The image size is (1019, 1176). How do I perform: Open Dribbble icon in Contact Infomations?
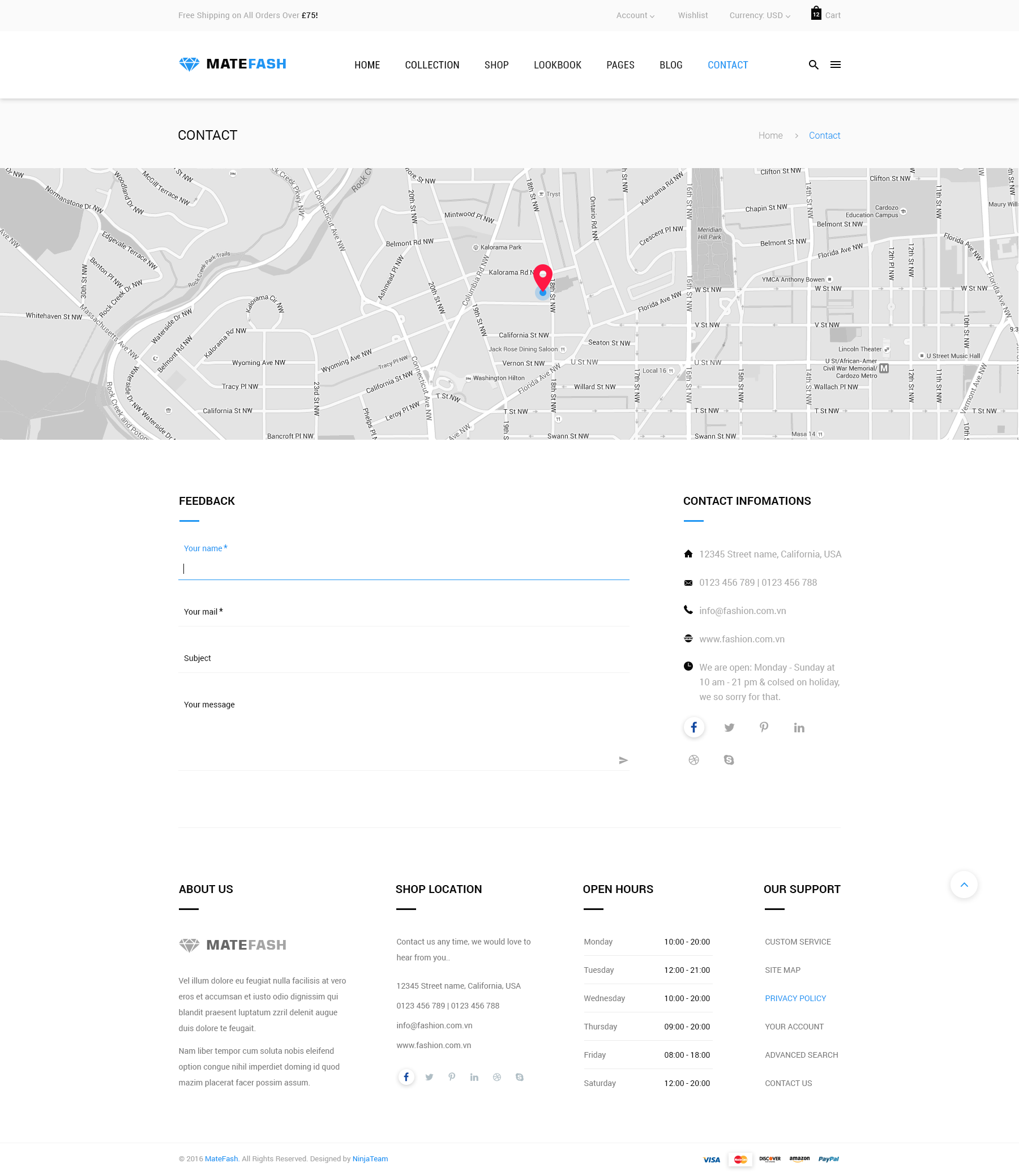(x=693, y=760)
